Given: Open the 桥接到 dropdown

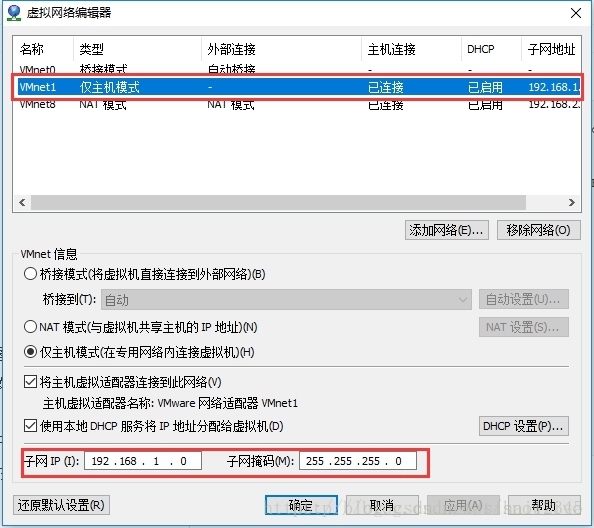Looking at the screenshot, I should coord(286,300).
